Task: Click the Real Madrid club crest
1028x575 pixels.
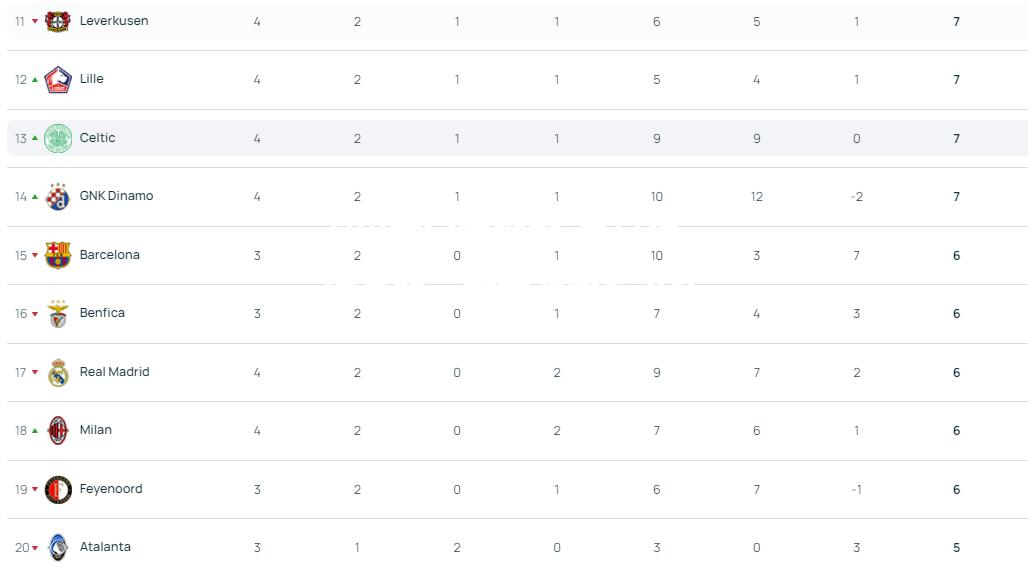Action: point(58,372)
